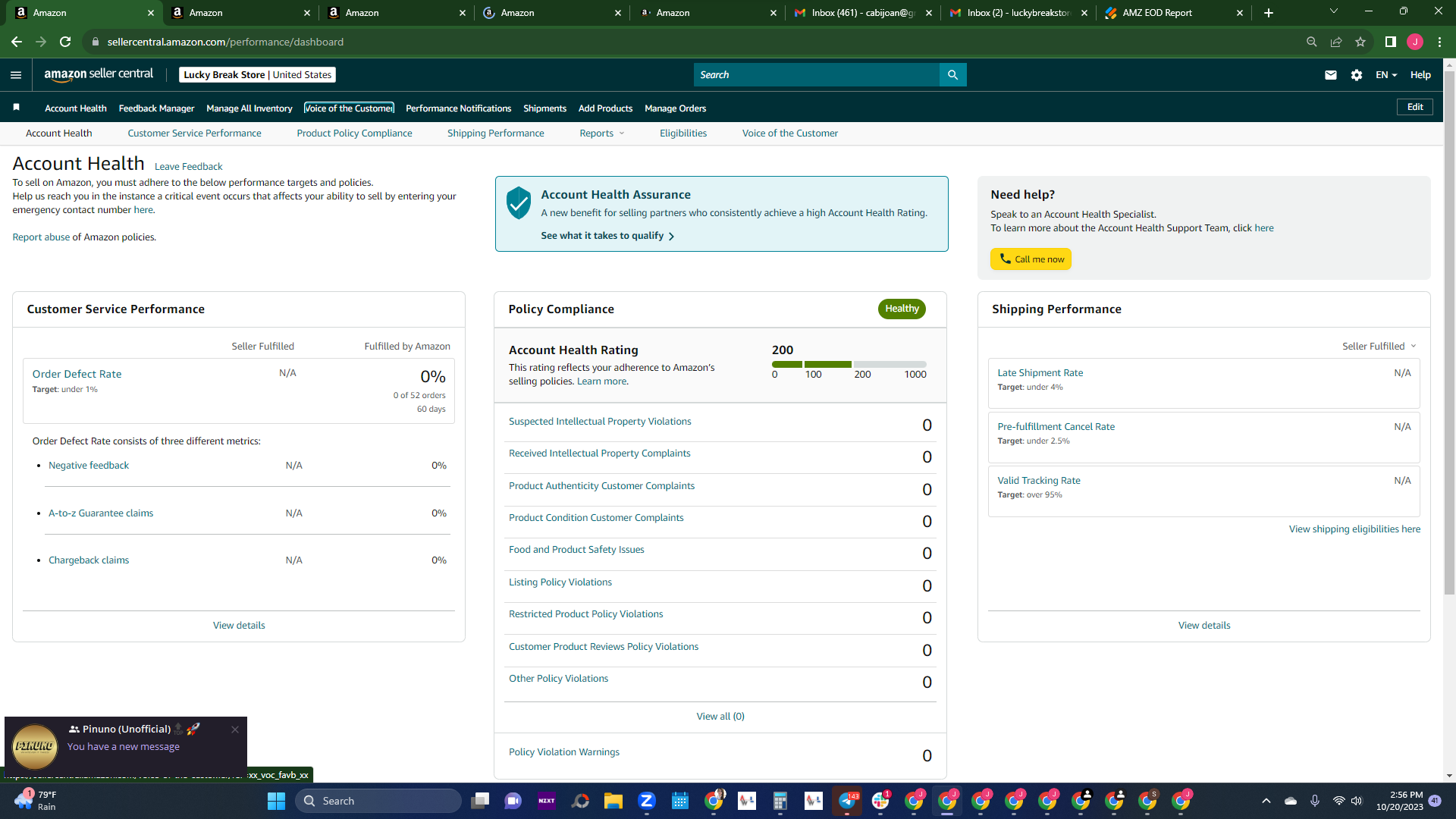1456x819 pixels.
Task: Reload the Seller Central page
Action: (66, 42)
